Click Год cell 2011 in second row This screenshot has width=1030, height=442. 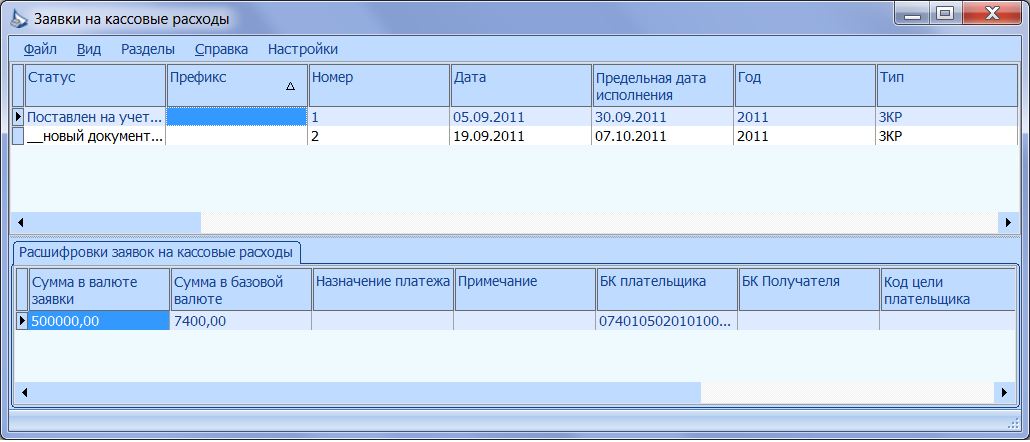click(x=805, y=136)
